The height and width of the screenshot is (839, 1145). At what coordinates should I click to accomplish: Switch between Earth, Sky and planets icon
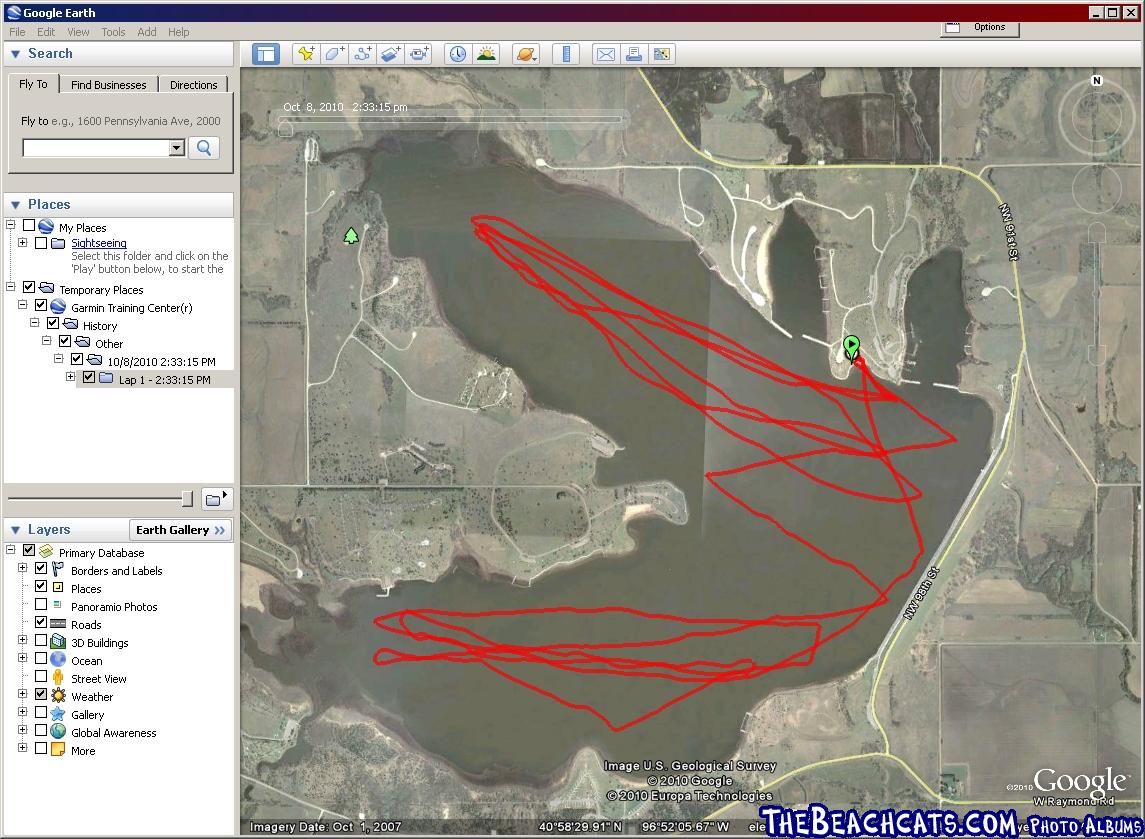point(526,54)
